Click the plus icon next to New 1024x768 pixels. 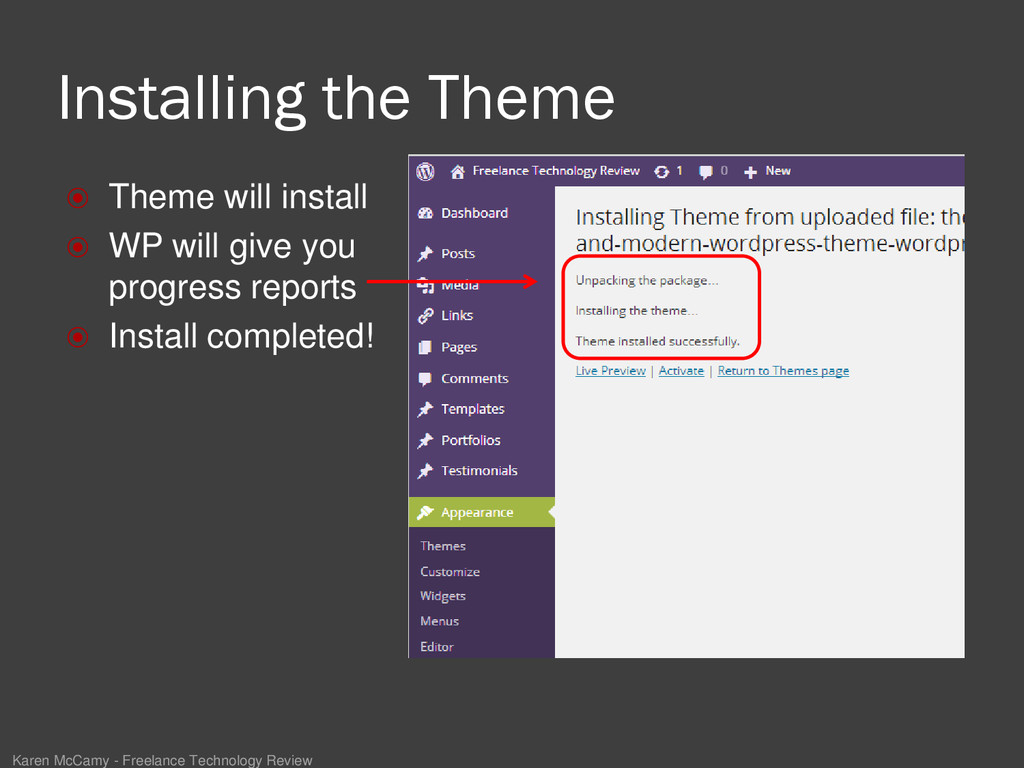click(750, 172)
